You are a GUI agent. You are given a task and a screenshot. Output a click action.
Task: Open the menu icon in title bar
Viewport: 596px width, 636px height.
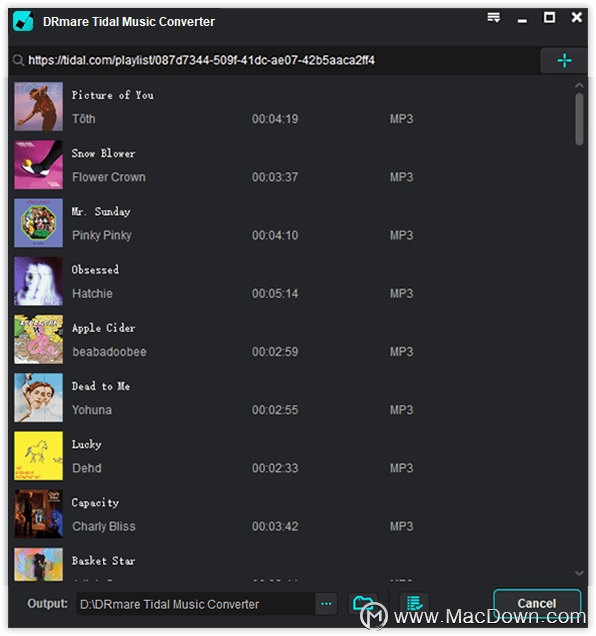494,17
